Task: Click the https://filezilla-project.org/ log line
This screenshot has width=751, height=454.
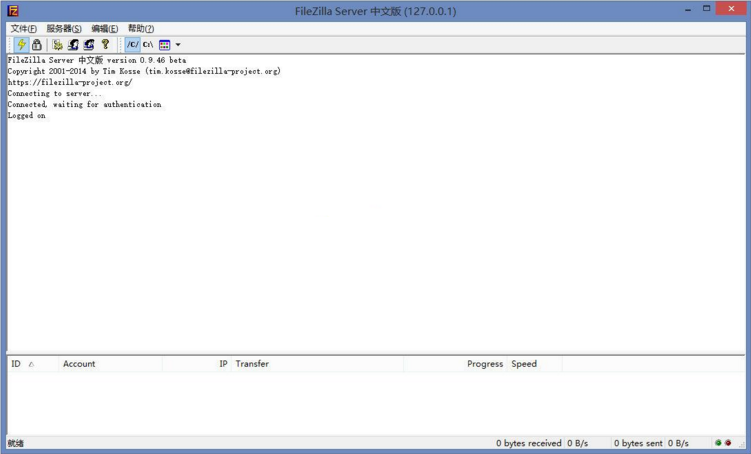Action: pos(70,82)
